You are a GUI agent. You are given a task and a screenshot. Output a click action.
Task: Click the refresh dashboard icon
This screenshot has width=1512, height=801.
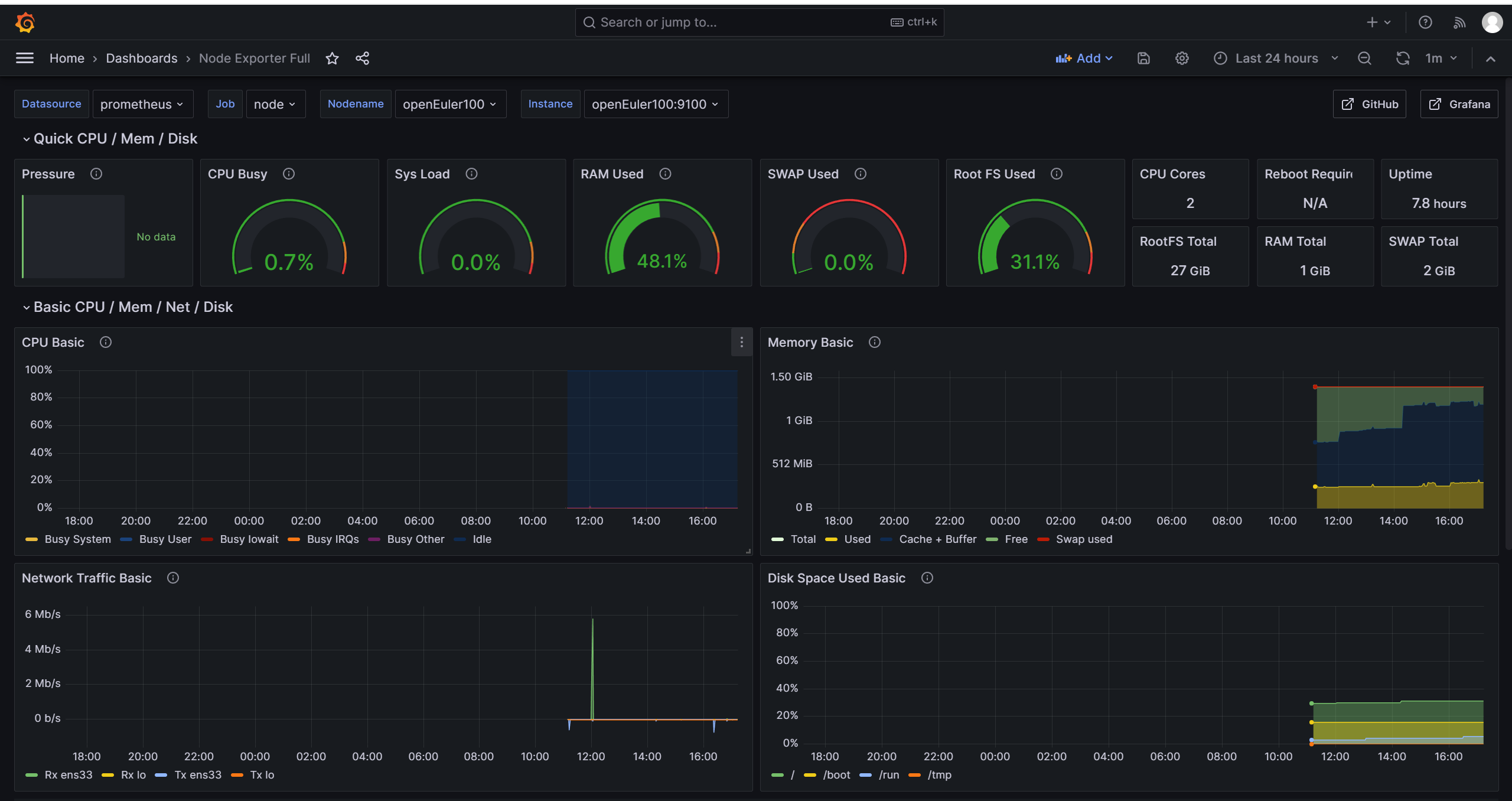click(x=1402, y=58)
